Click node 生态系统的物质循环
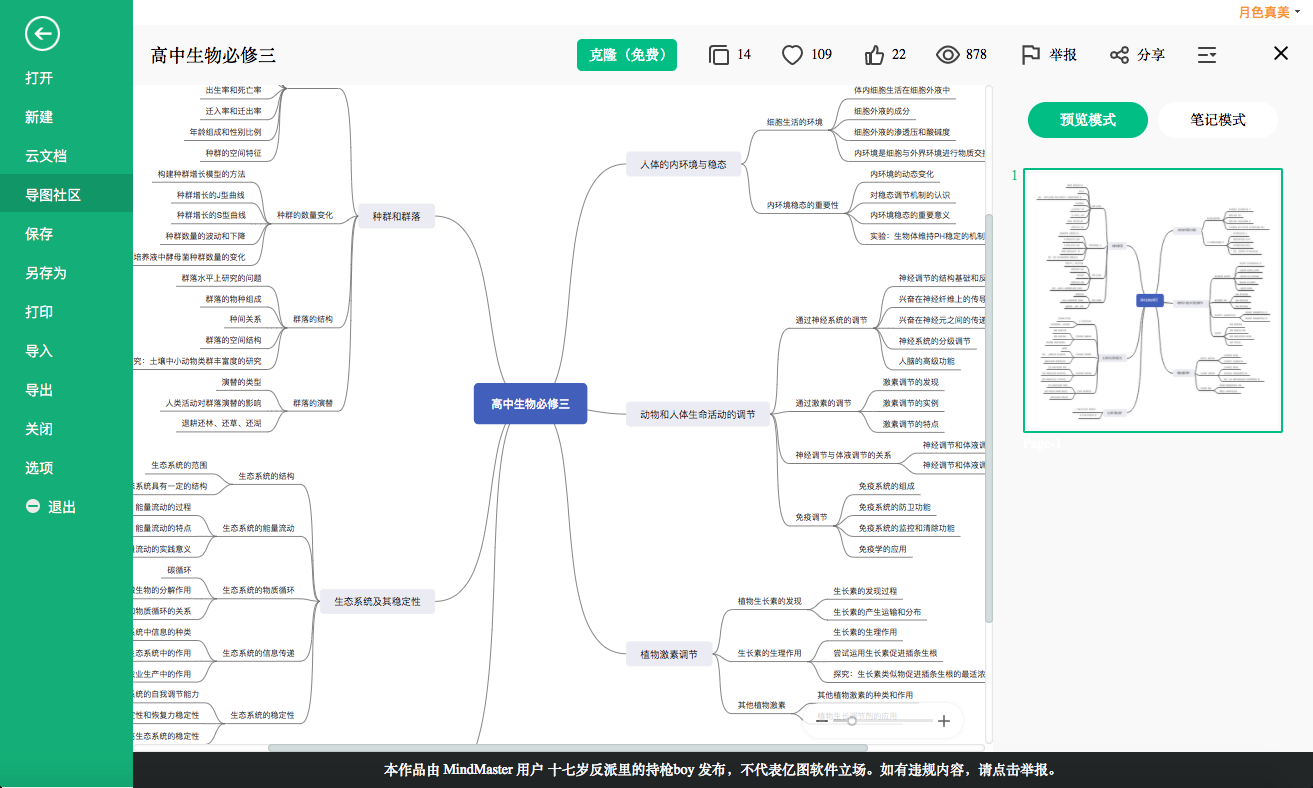This screenshot has width=1313, height=788. (x=258, y=590)
